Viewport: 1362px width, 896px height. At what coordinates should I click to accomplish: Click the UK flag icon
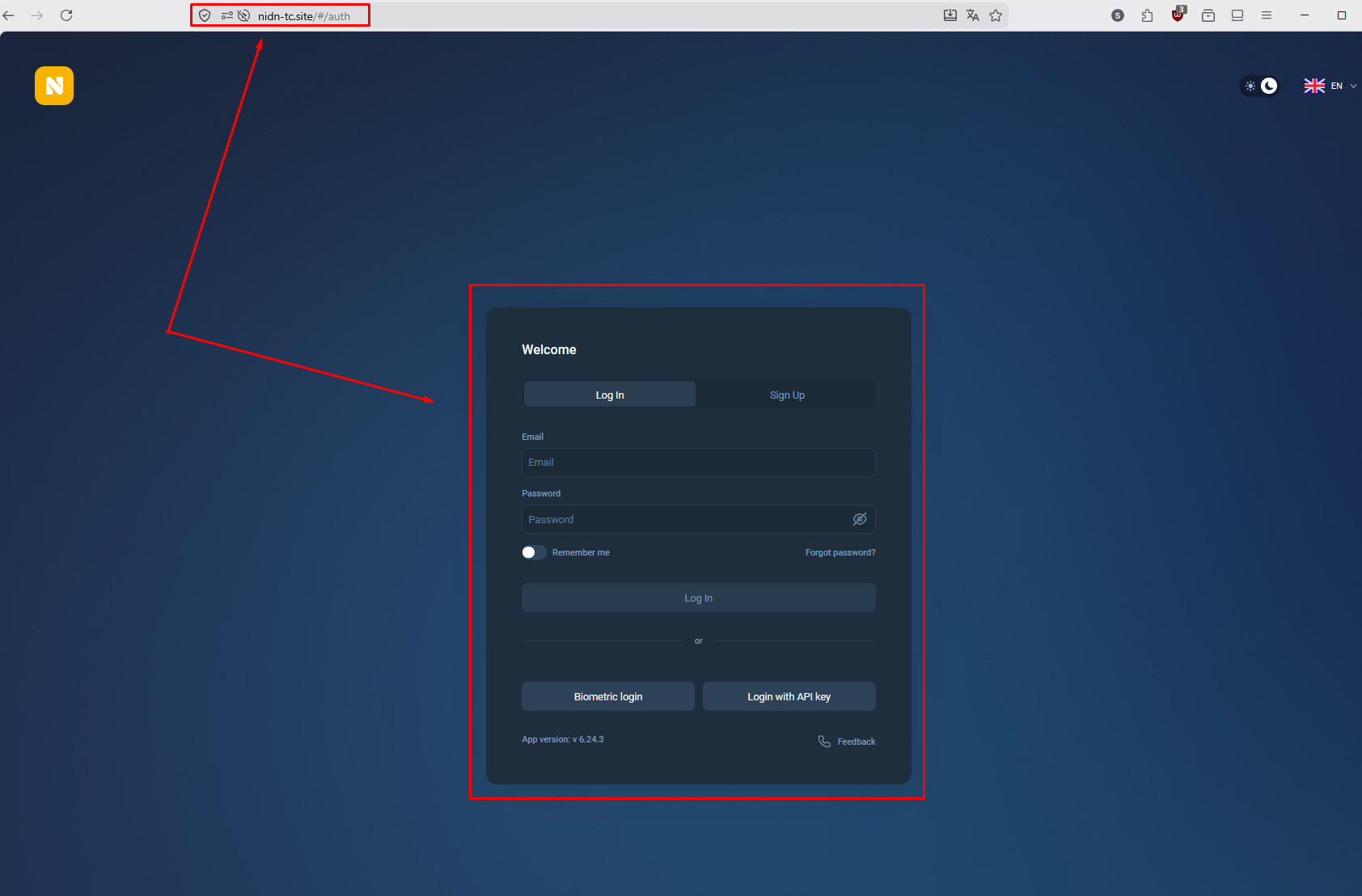click(x=1314, y=86)
